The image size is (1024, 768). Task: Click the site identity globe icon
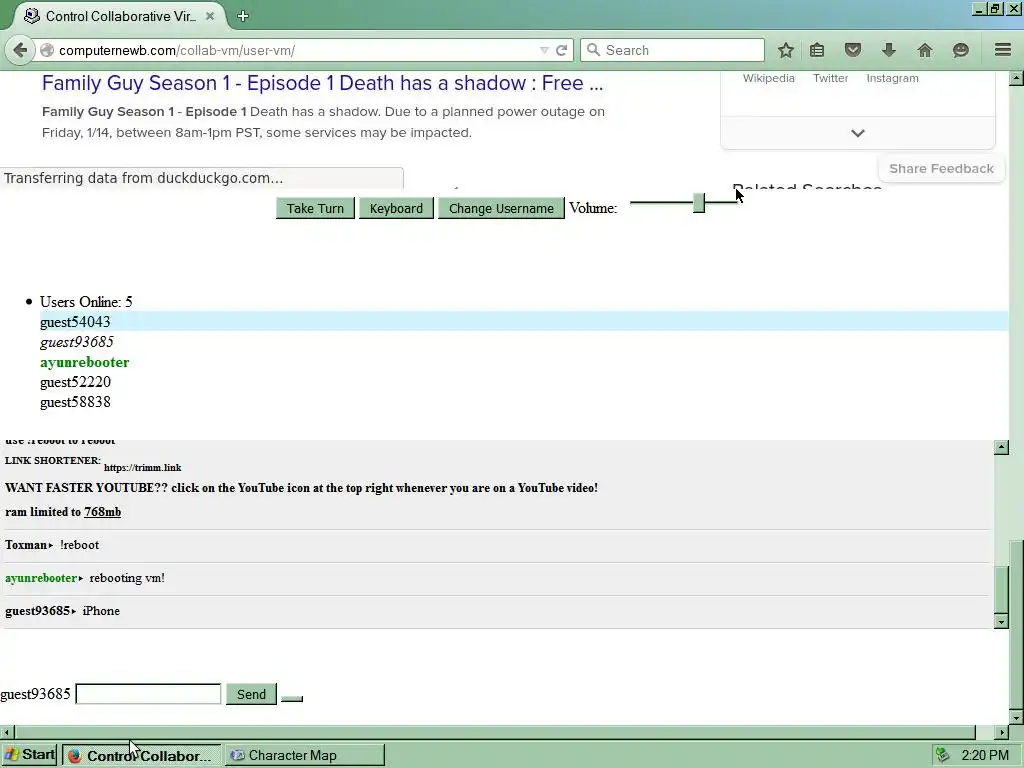(x=46, y=50)
